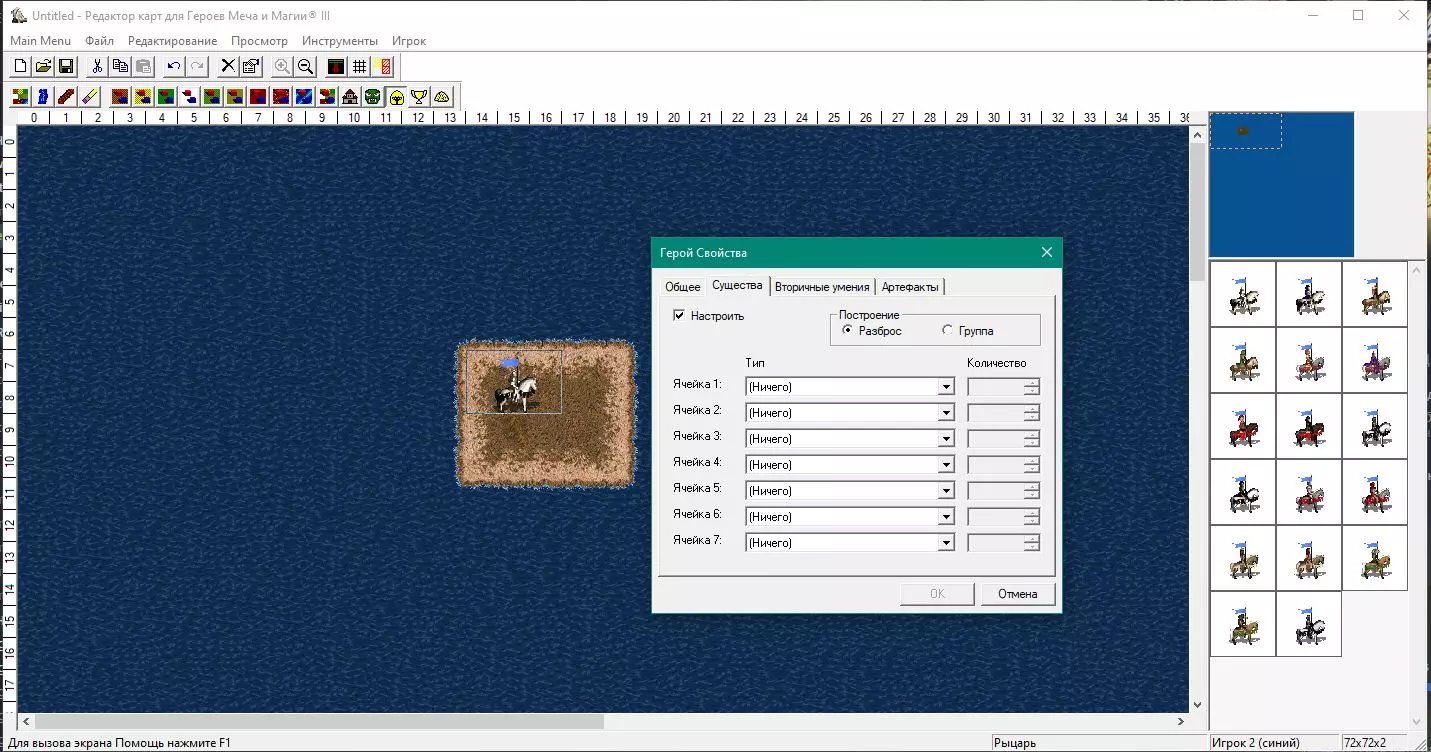The height and width of the screenshot is (752, 1431).
Task: Open the heroes palette with the yellow helmet icon
Action: pos(396,97)
